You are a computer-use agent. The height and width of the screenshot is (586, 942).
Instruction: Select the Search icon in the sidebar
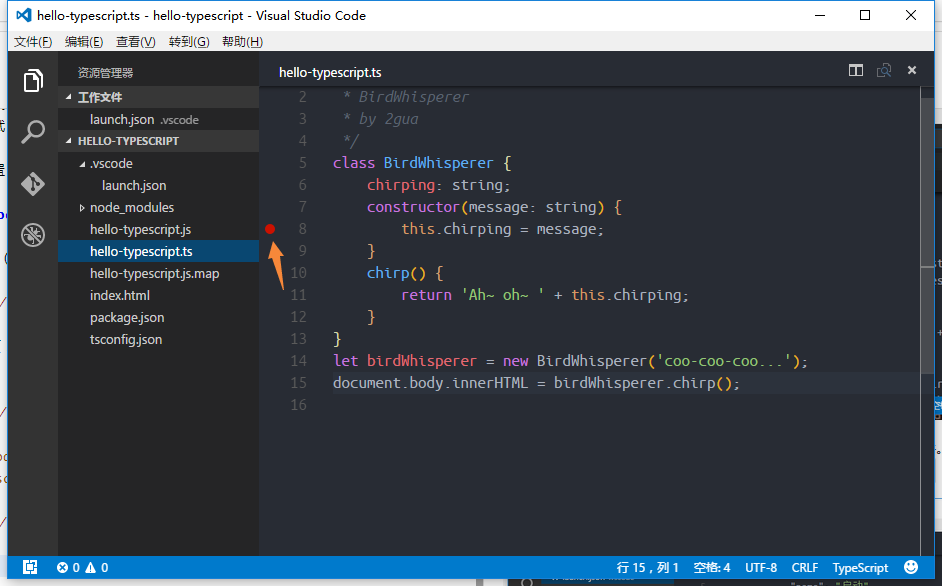pos(33,131)
